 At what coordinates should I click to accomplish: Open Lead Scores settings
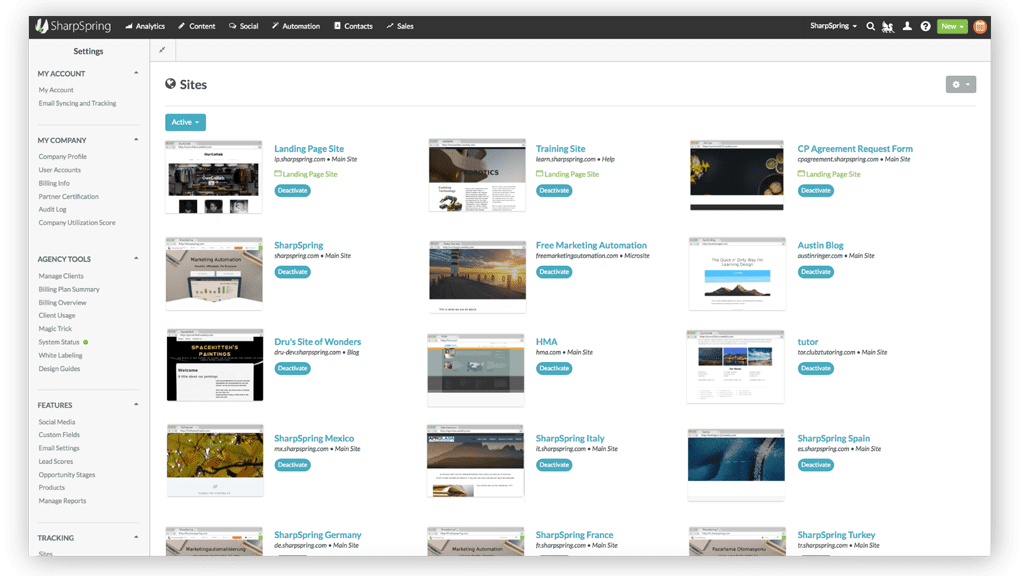click(56, 461)
